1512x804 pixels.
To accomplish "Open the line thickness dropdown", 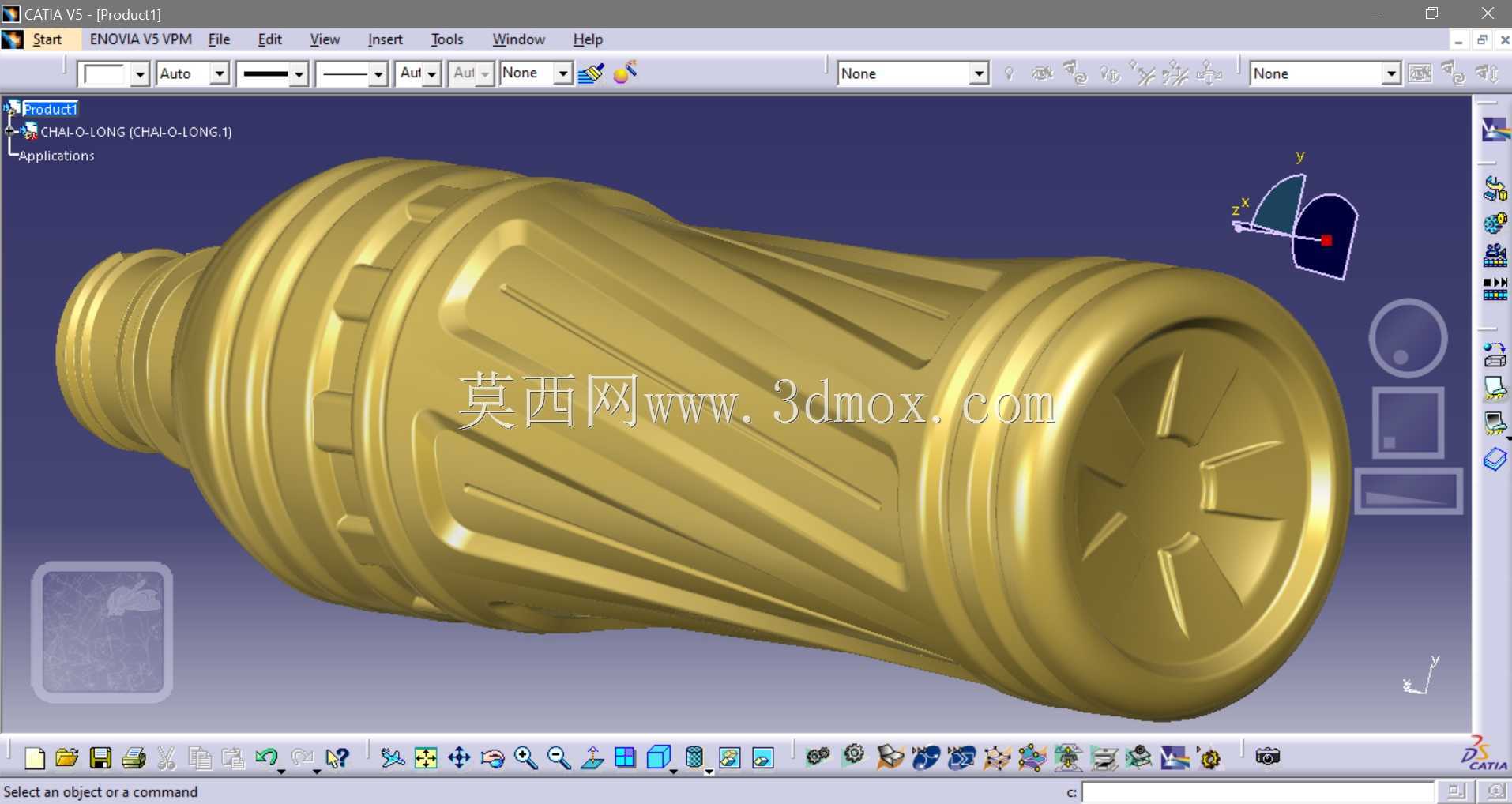I will tap(299, 74).
